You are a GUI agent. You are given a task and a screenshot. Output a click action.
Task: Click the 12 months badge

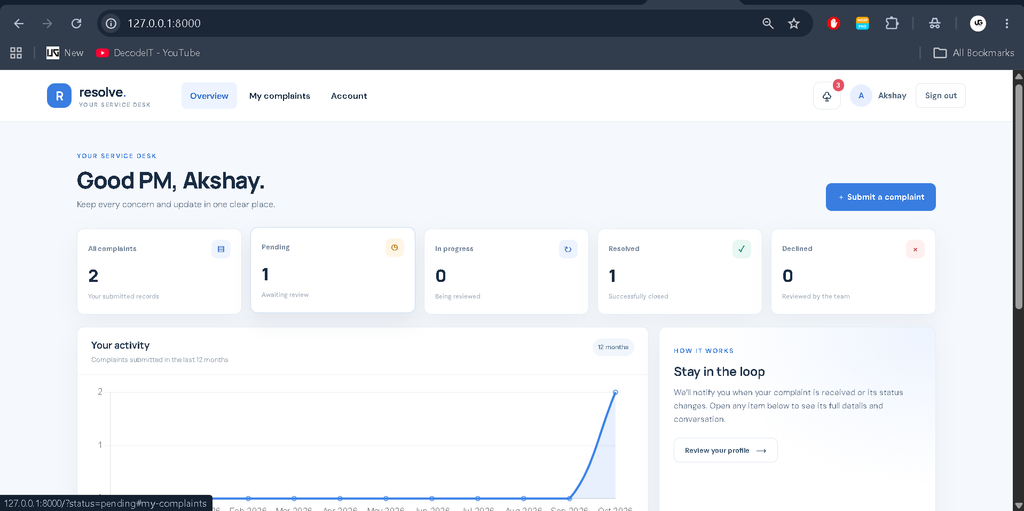[x=613, y=347]
